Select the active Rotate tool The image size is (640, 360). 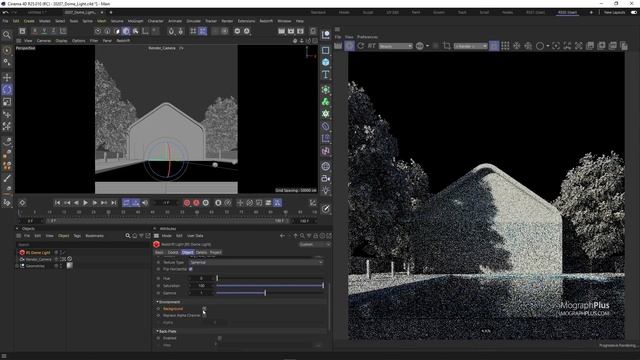pos(7,89)
